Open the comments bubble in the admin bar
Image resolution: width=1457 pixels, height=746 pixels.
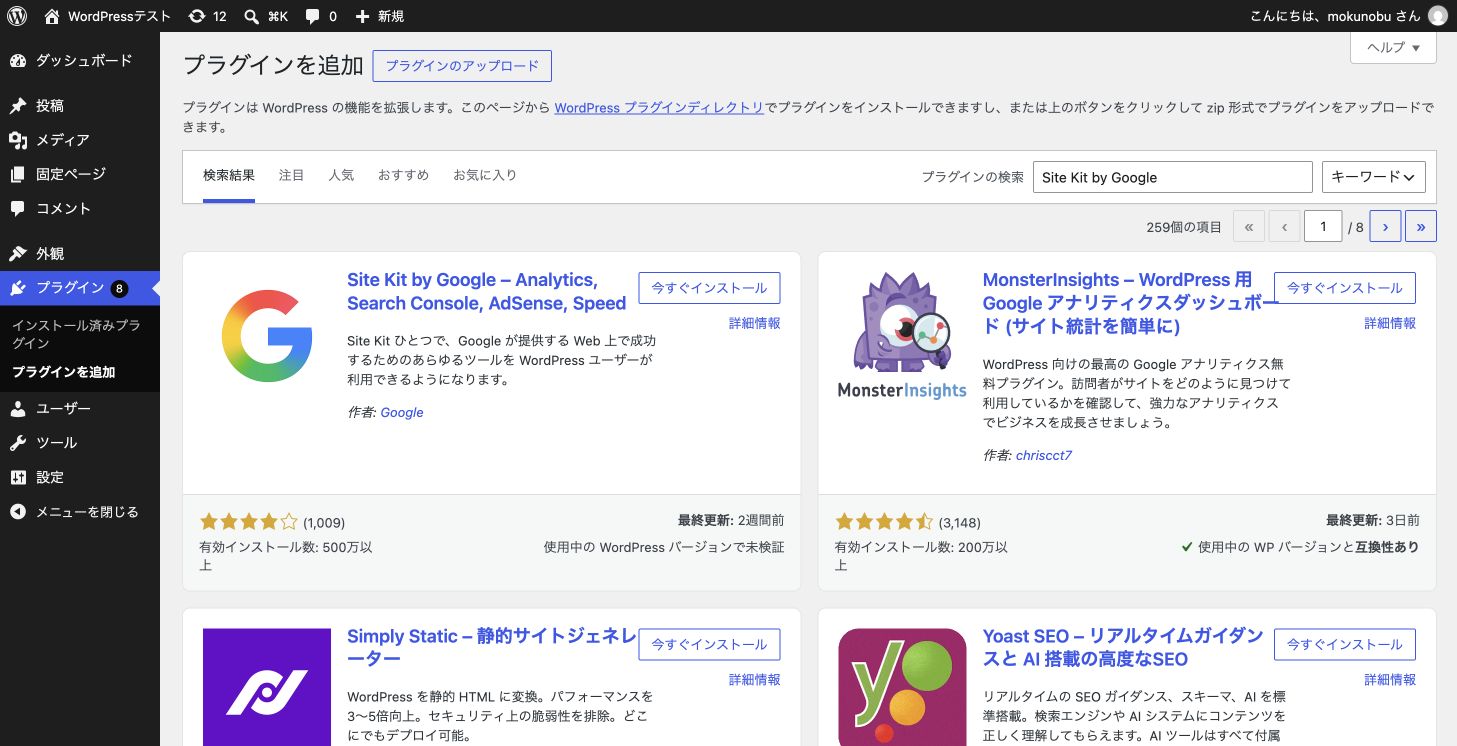pyautogui.click(x=321, y=16)
